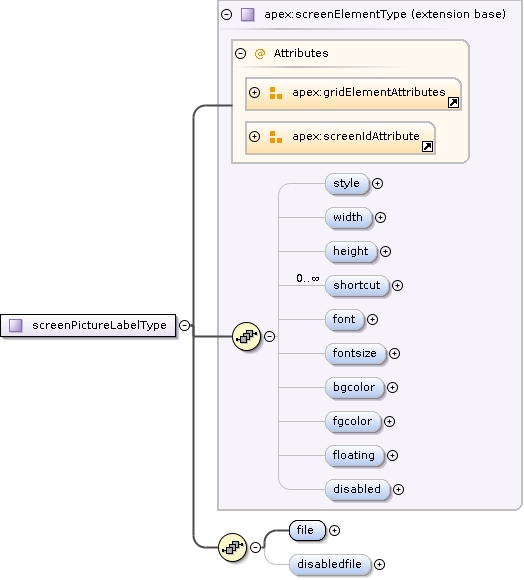Expand apex:gridElementAttributes group
524x580 pixels.
coord(254,92)
